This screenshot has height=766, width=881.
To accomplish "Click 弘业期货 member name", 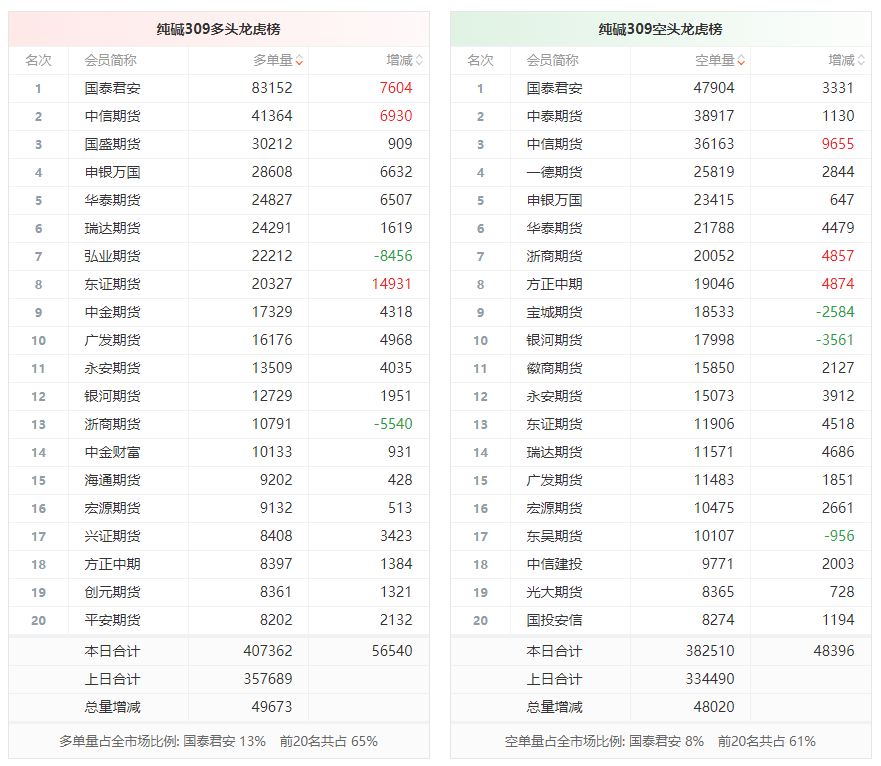I will [x=112, y=256].
